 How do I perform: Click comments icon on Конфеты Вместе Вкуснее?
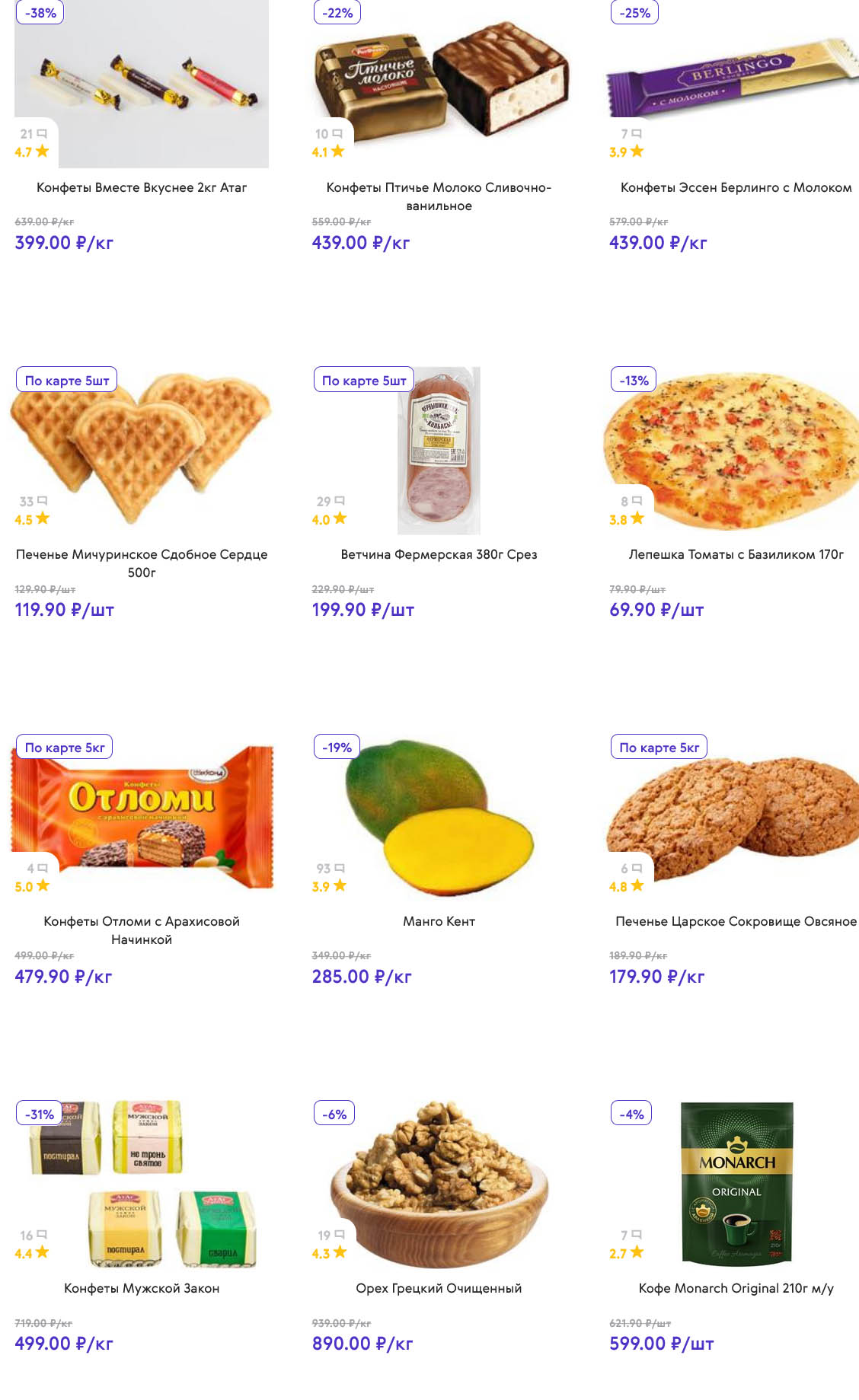42,134
